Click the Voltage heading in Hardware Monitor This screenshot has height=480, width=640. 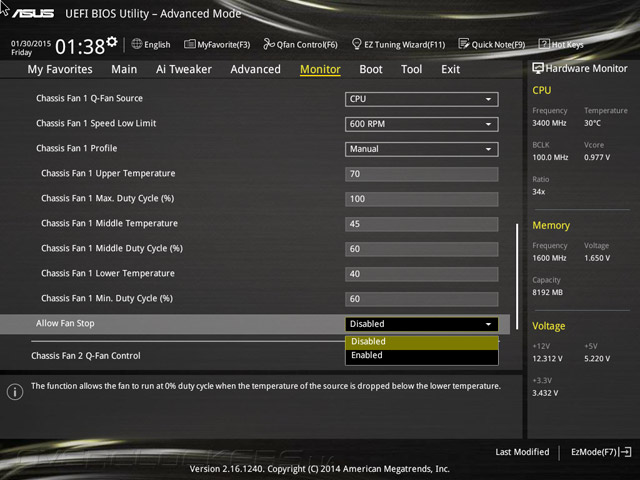coord(549,326)
